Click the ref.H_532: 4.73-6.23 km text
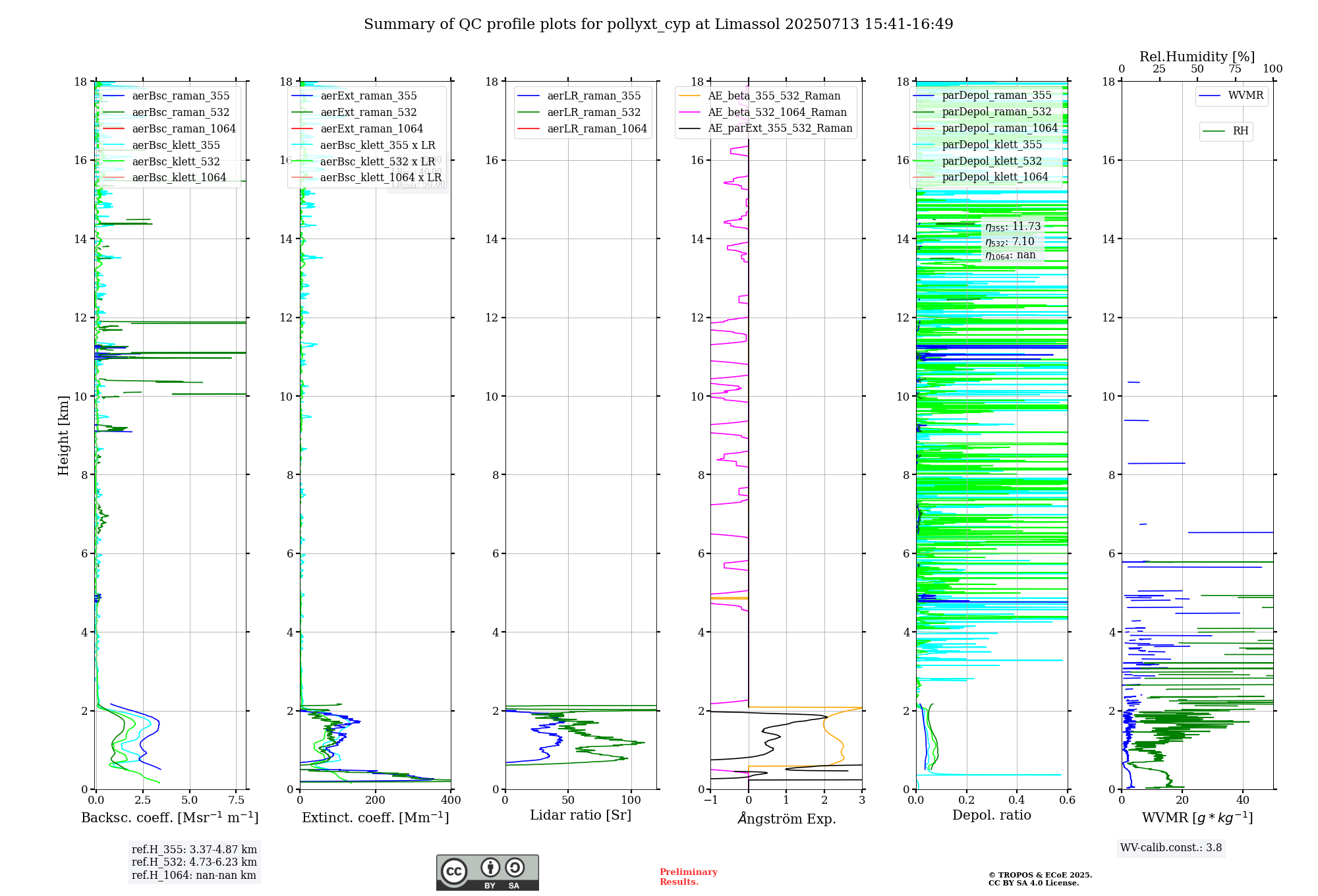 [x=194, y=862]
